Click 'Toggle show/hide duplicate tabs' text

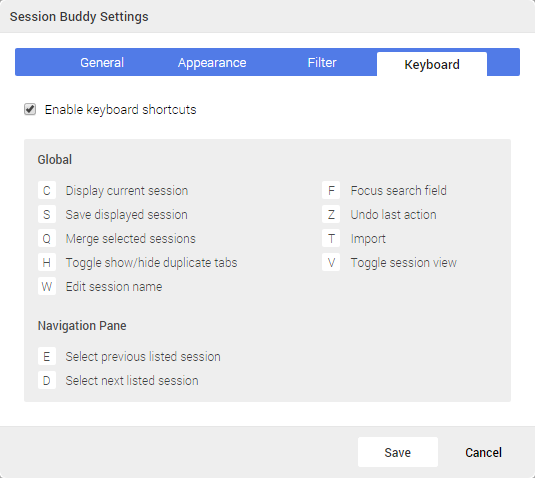[x=151, y=263]
